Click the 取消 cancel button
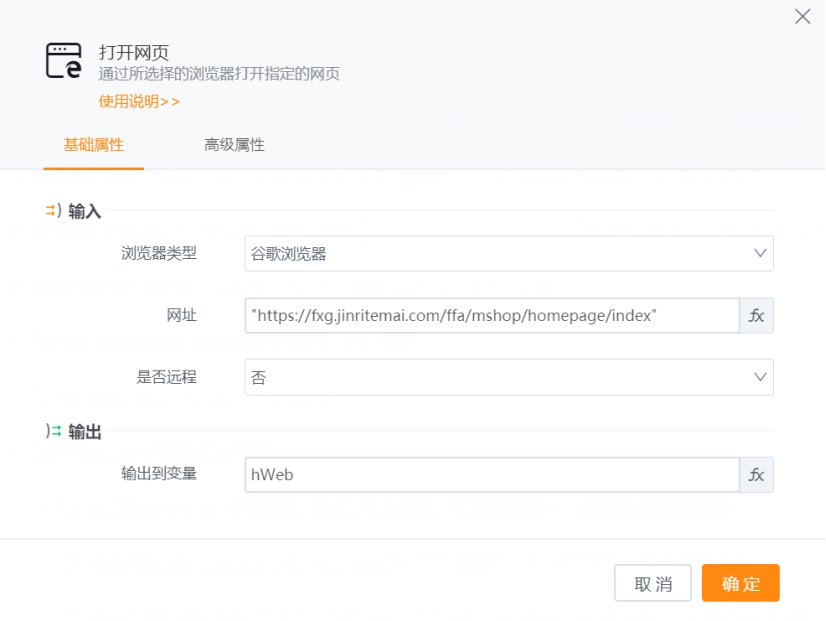Viewport: 826px width, 621px height. click(653, 583)
